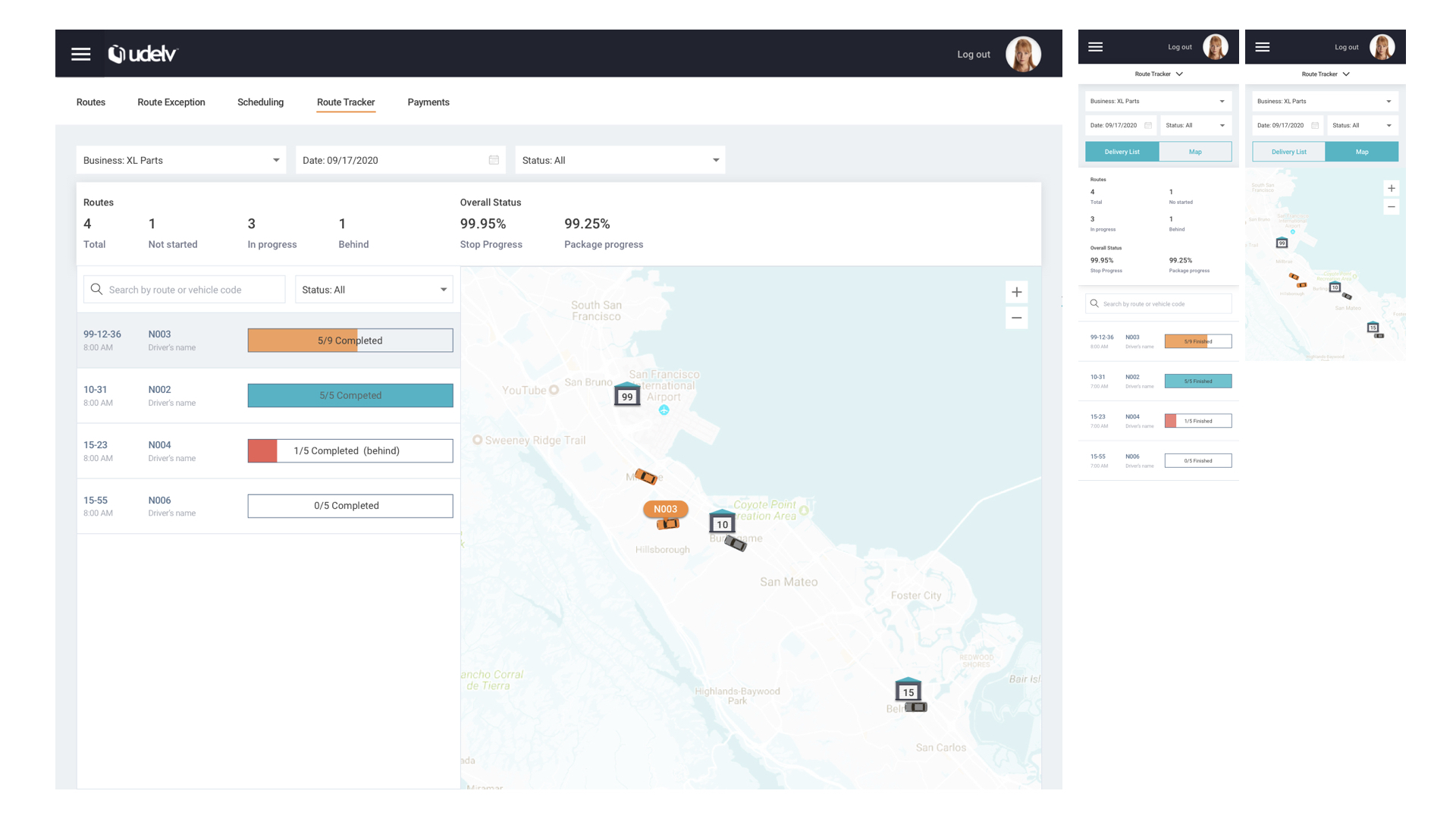
Task: Click 1/5 Finished bar in mobile list
Action: point(1198,421)
